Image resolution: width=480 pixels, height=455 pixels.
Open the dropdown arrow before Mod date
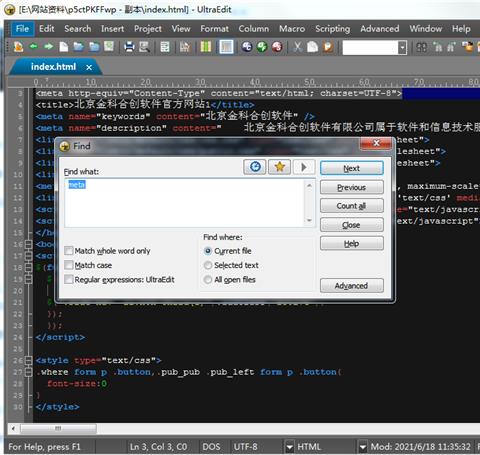pos(362,447)
